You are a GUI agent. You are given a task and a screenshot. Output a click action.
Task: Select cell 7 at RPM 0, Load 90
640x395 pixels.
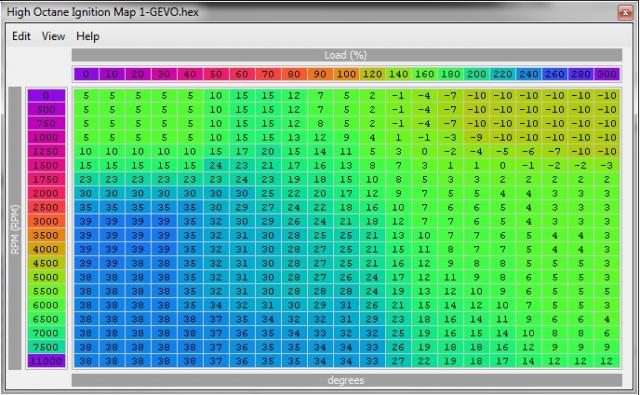(320, 95)
